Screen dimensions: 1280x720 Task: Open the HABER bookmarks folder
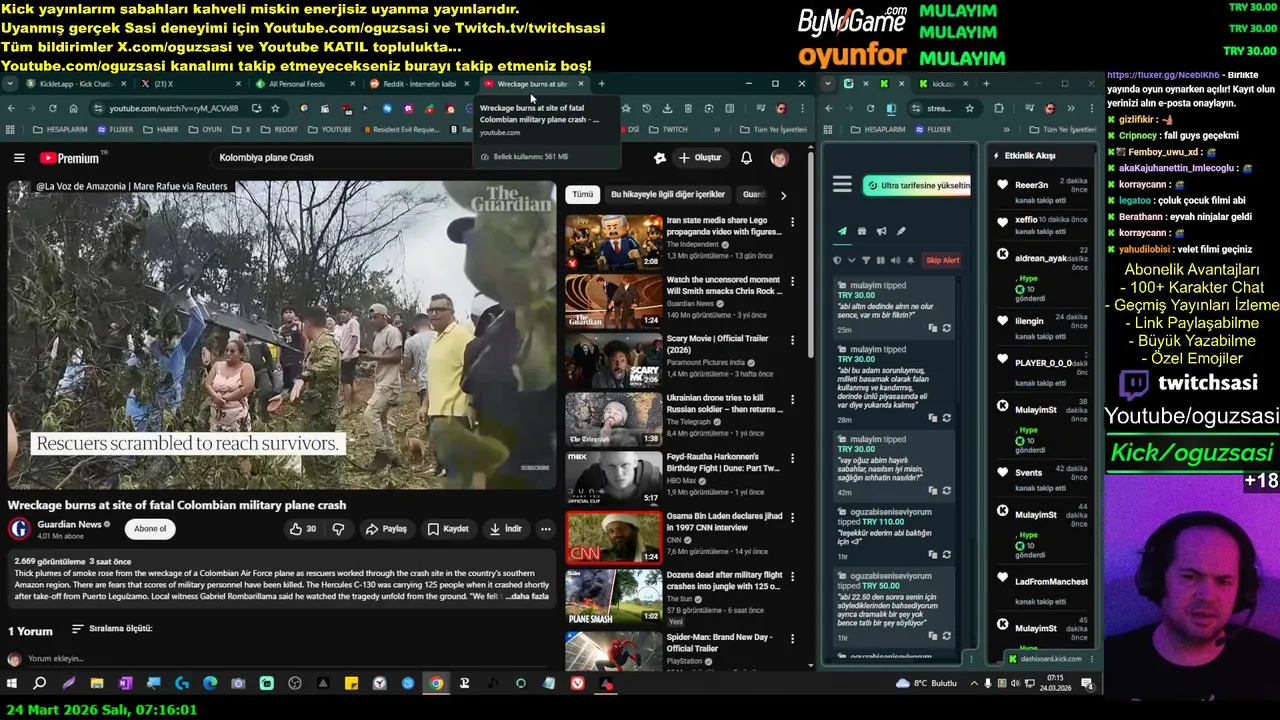click(x=160, y=129)
